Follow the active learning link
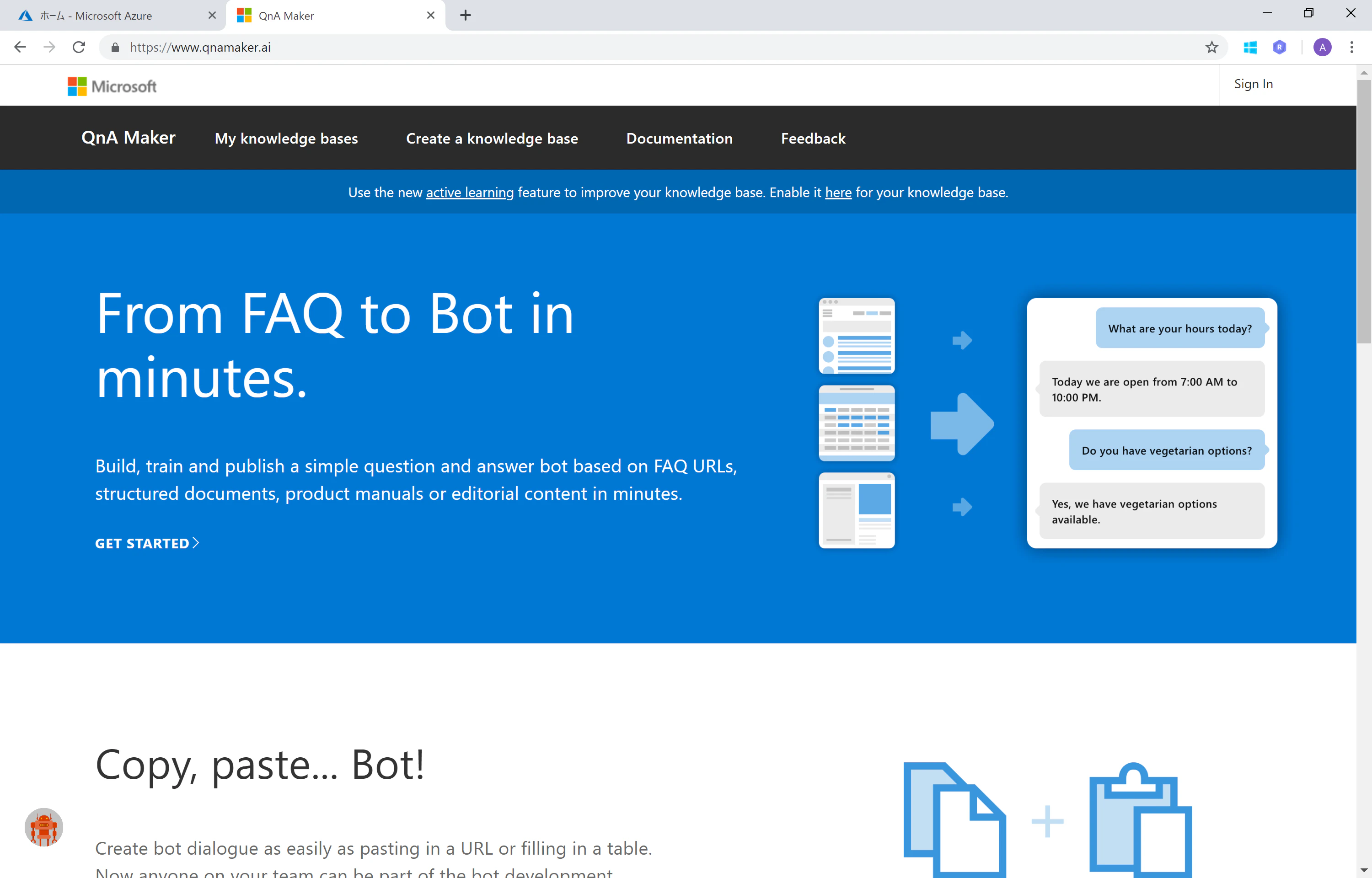This screenshot has width=1372, height=878. click(470, 193)
